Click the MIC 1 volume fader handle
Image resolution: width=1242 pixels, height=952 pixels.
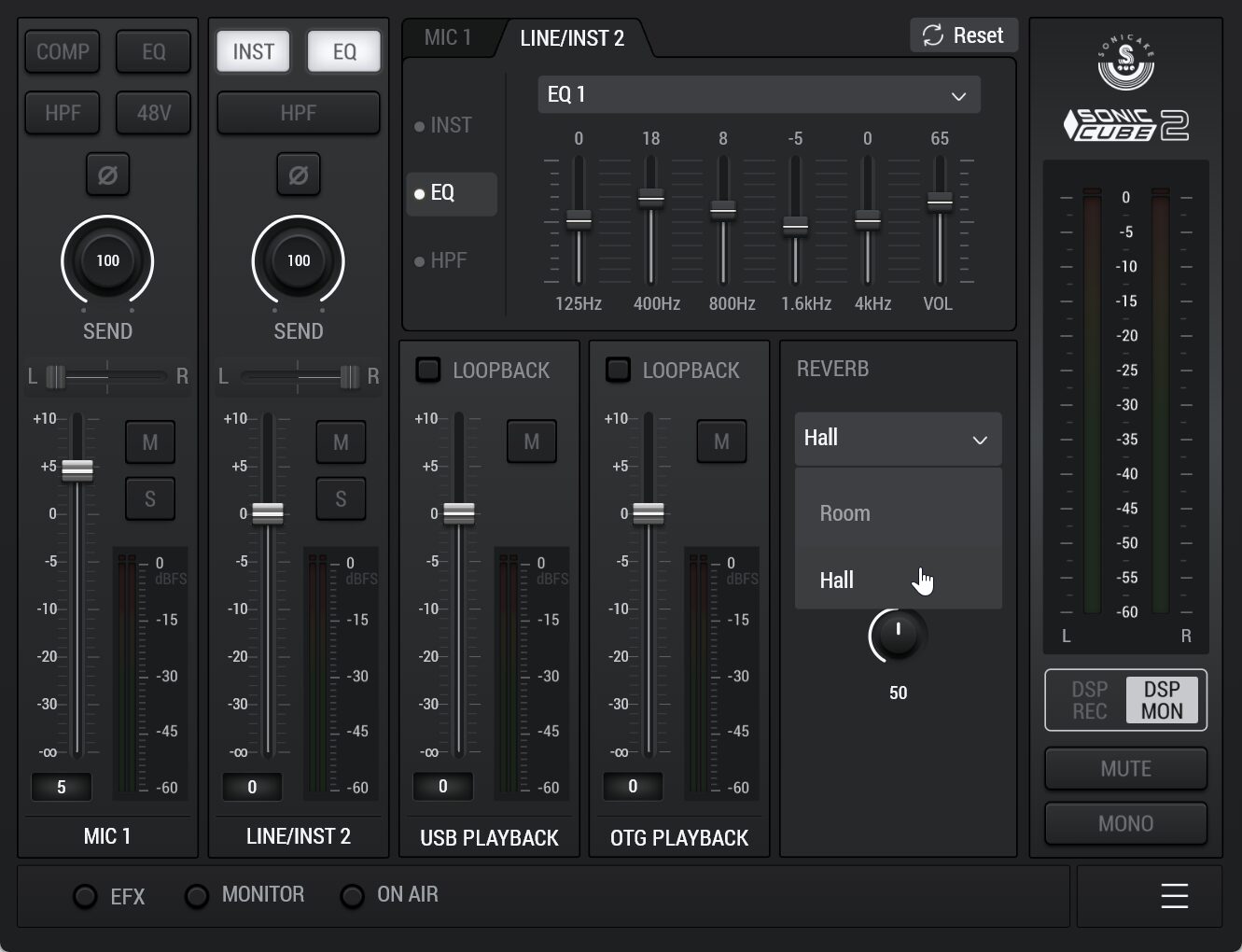[x=77, y=470]
